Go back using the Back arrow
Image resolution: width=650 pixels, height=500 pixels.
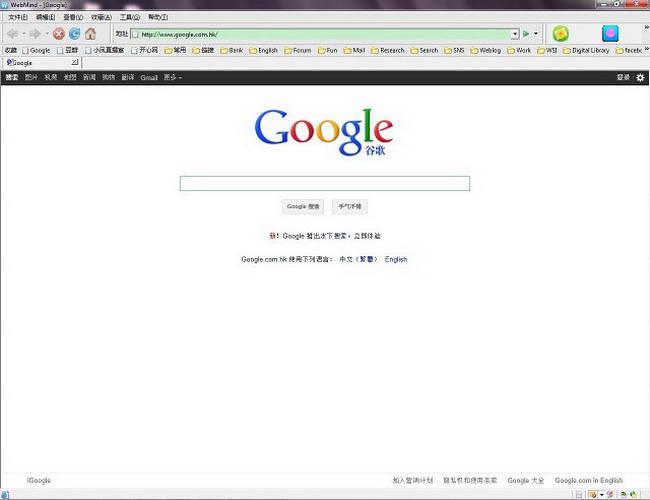pos(13,34)
